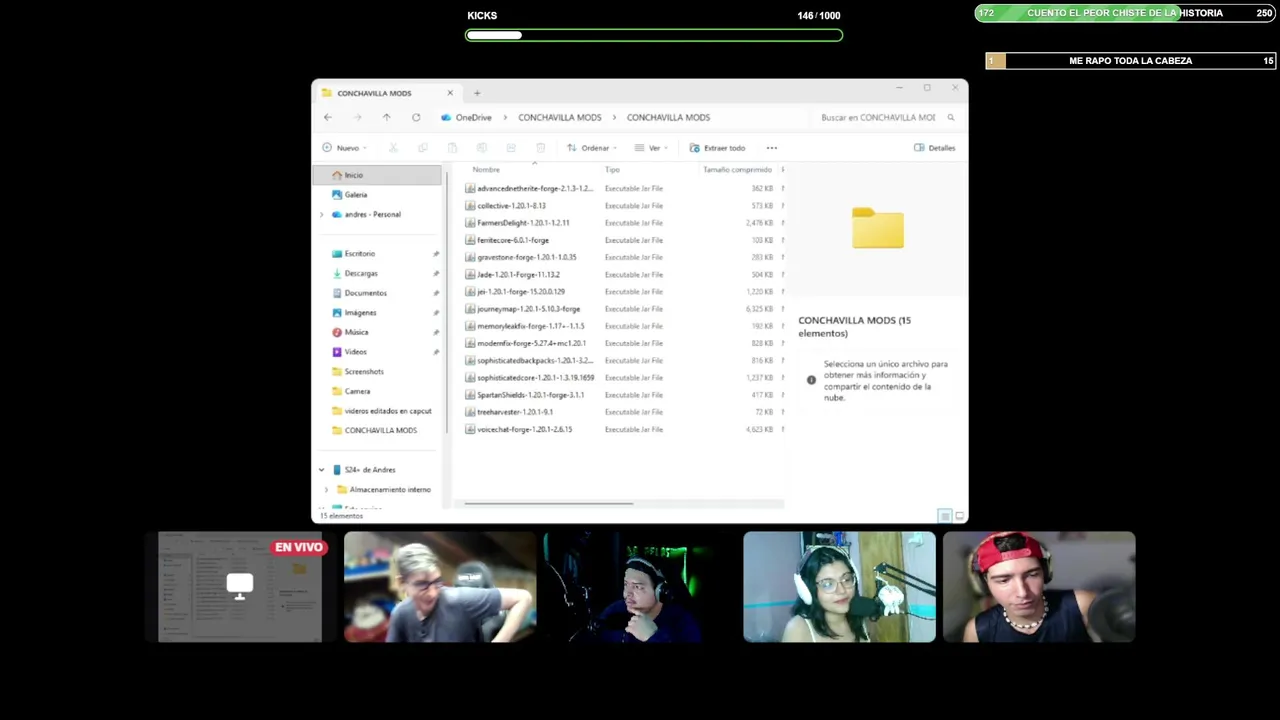Expand the andres - Personal tree node

pos(322,214)
